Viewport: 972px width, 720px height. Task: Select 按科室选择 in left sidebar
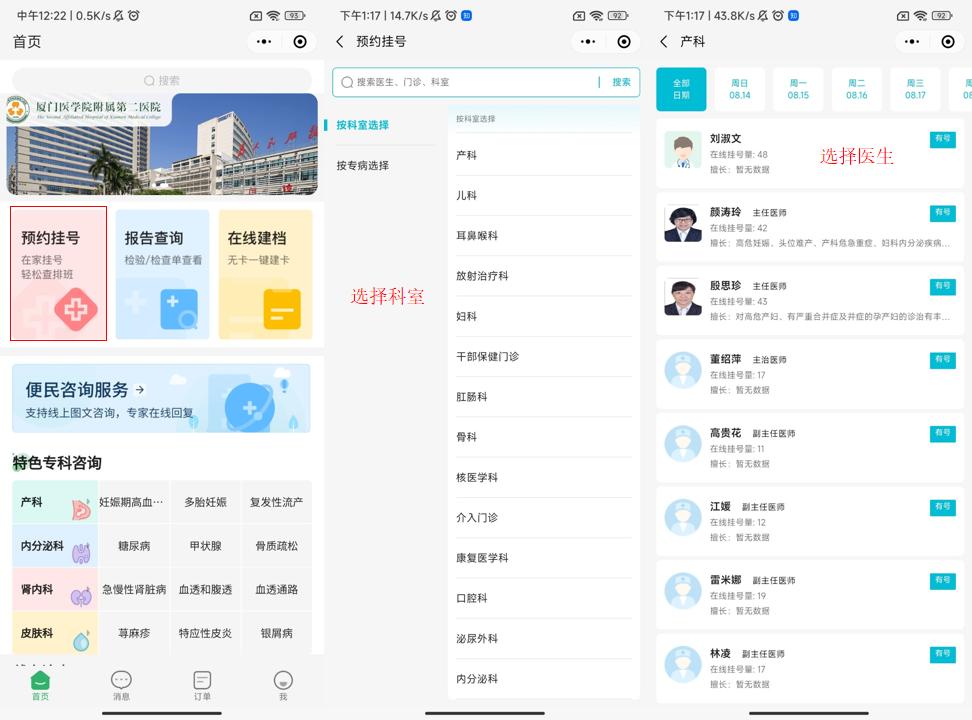tap(363, 125)
